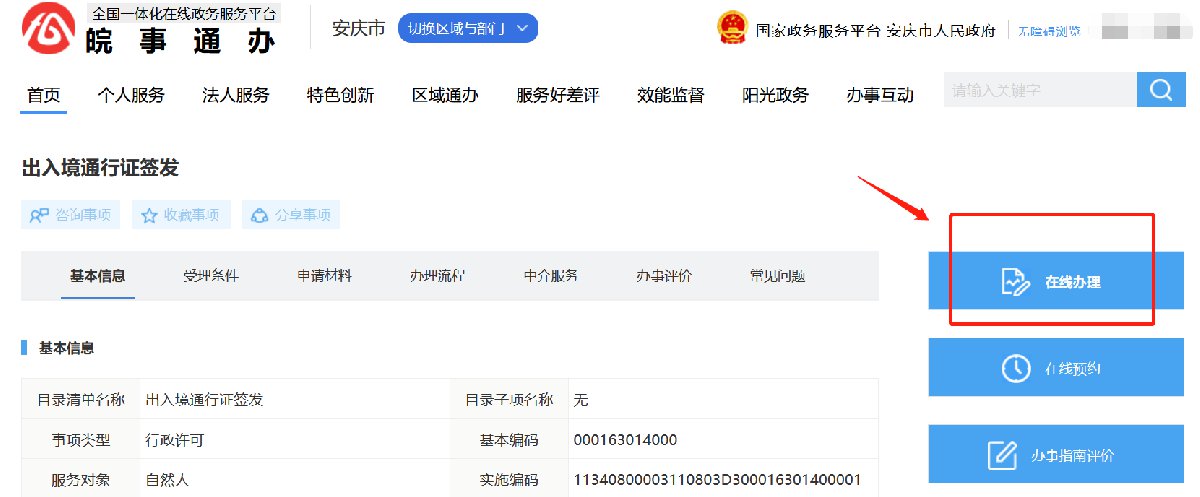Open the 安庆市人民政府 link

click(x=941, y=31)
